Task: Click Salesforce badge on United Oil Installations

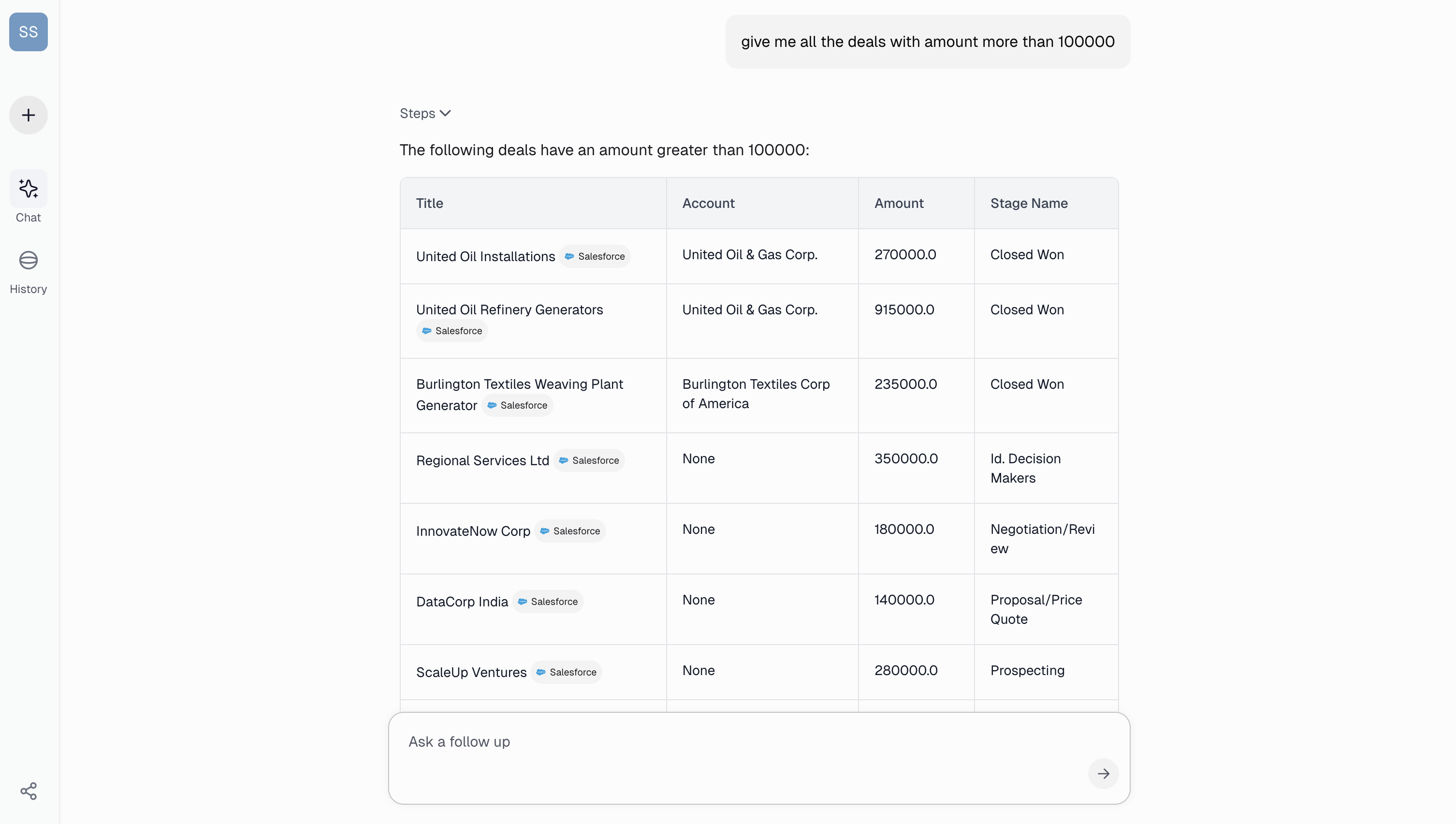Action: (595, 256)
